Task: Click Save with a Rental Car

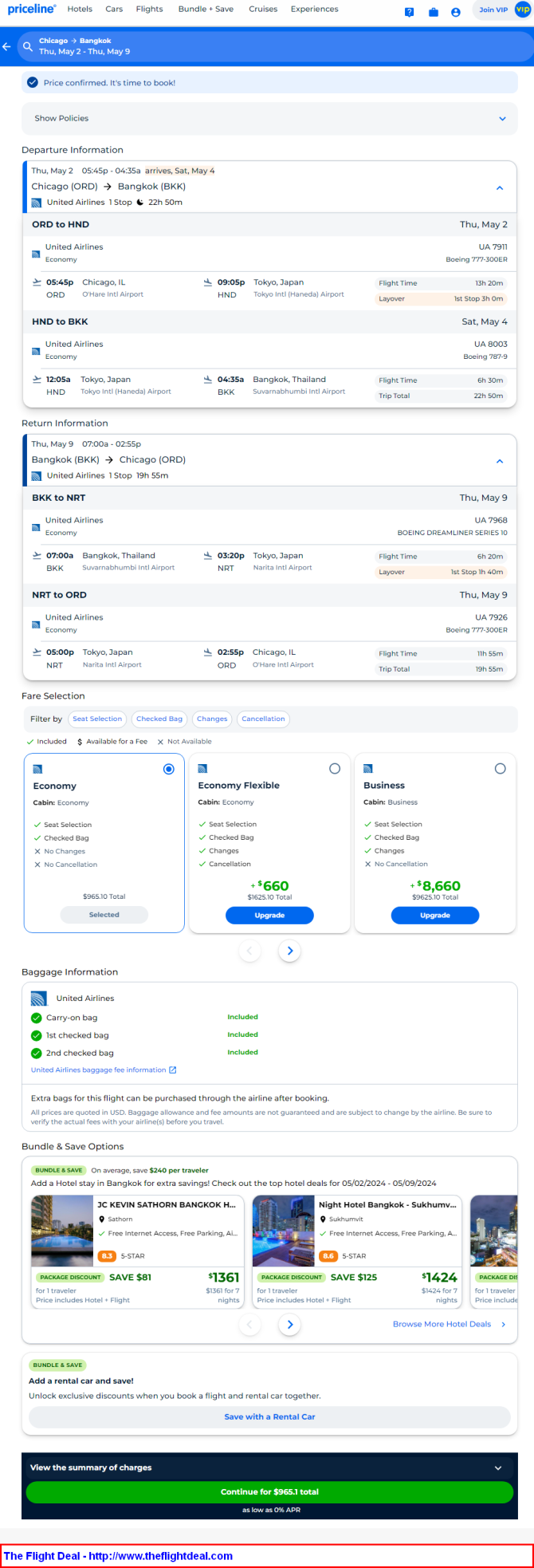Action: click(269, 1416)
